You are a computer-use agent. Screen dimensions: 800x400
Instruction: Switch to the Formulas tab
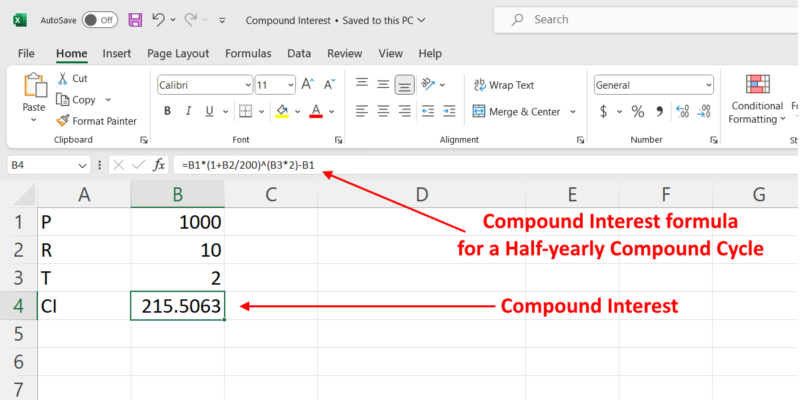click(x=248, y=54)
